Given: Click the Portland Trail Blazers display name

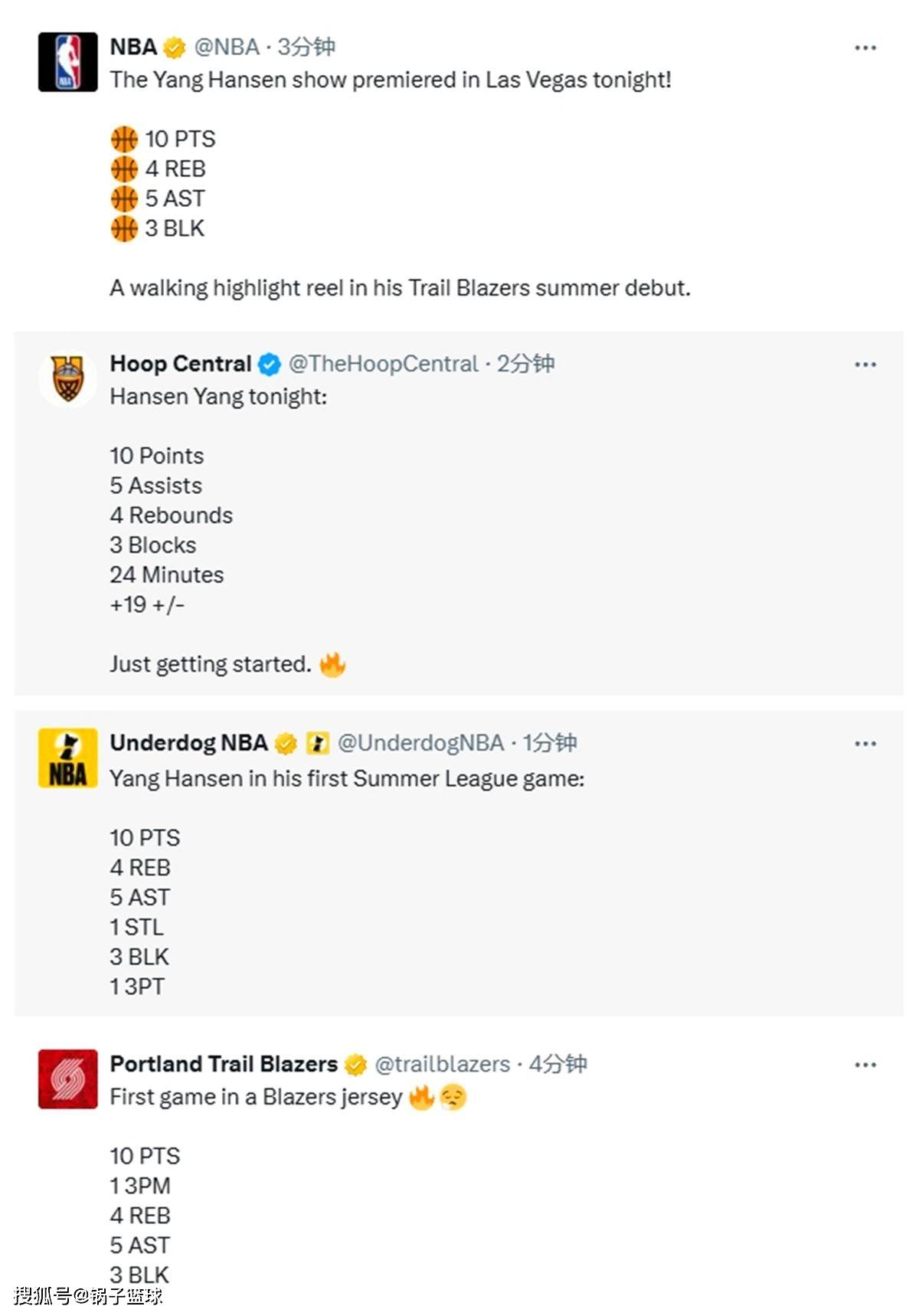Looking at the screenshot, I should click(x=224, y=1064).
